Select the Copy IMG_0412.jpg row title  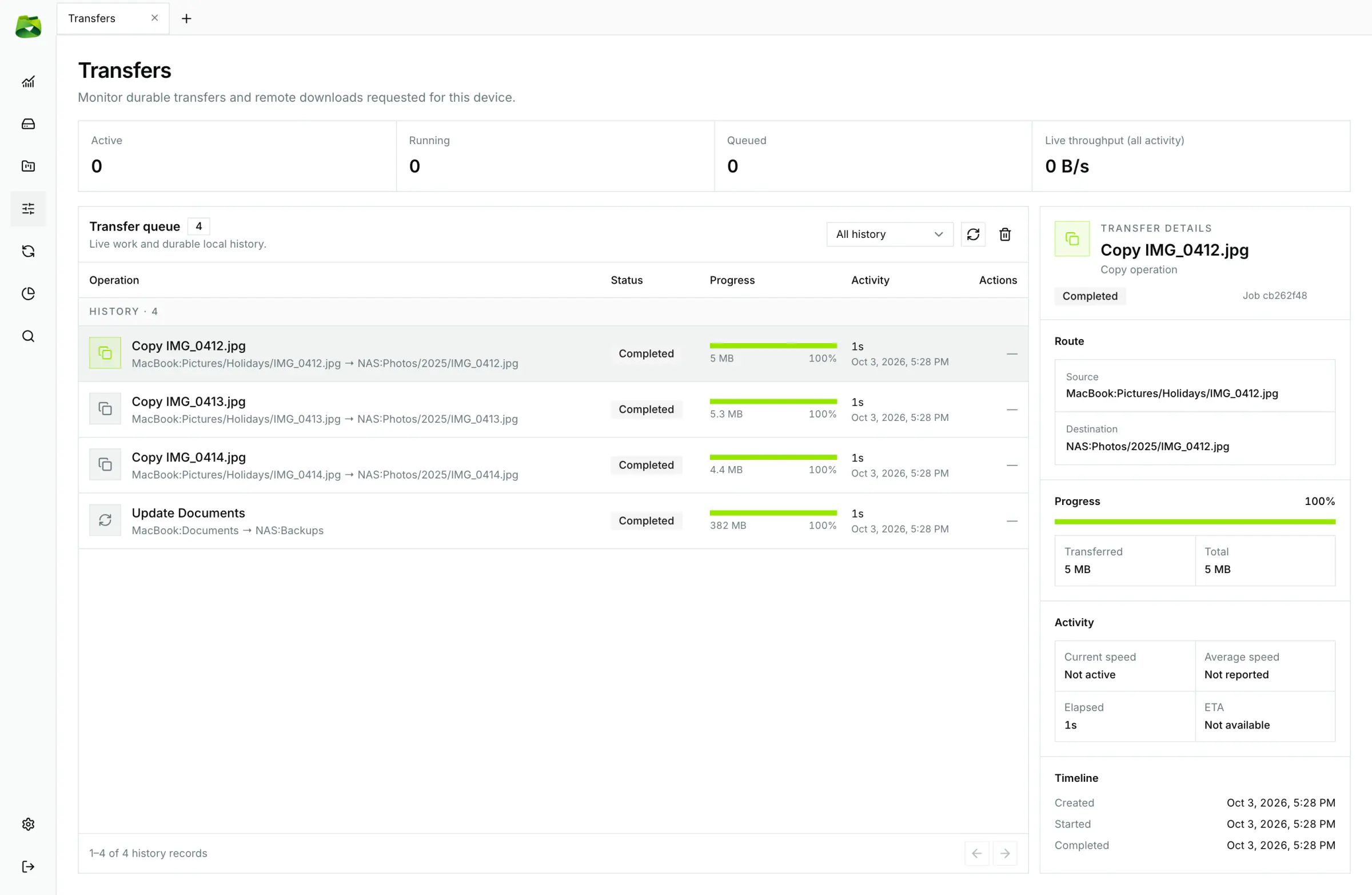click(189, 345)
